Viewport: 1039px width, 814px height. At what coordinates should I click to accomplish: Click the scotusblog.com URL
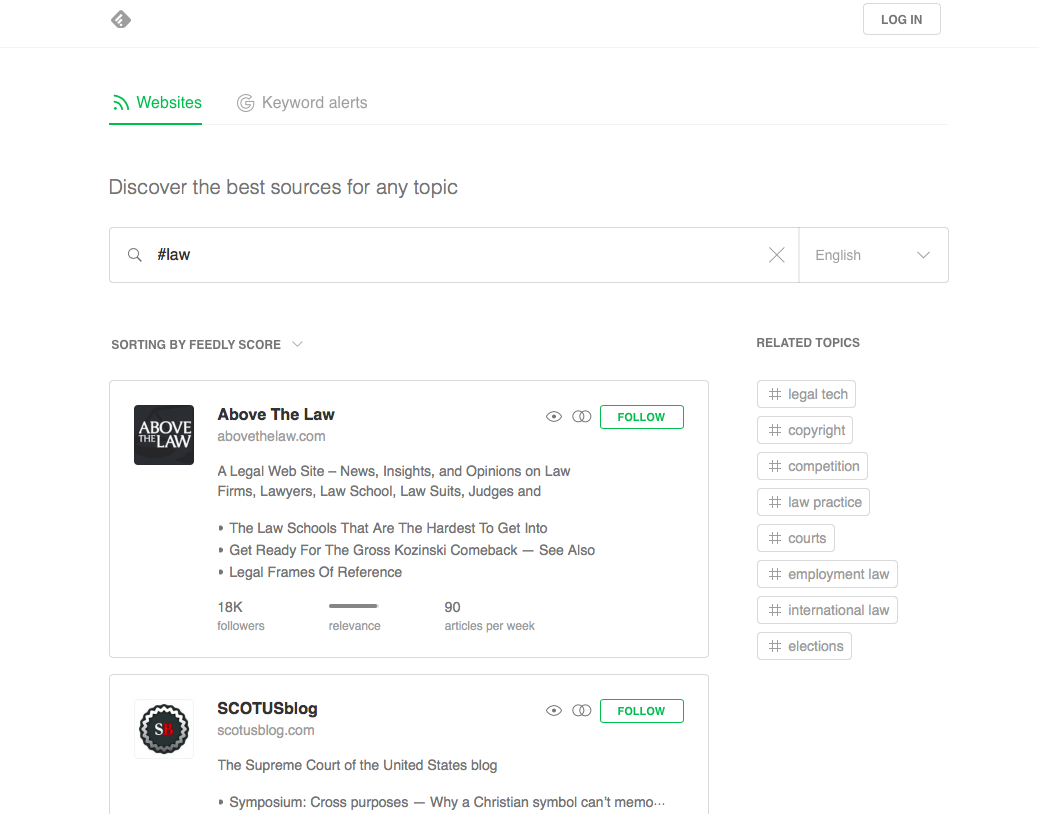[266, 730]
